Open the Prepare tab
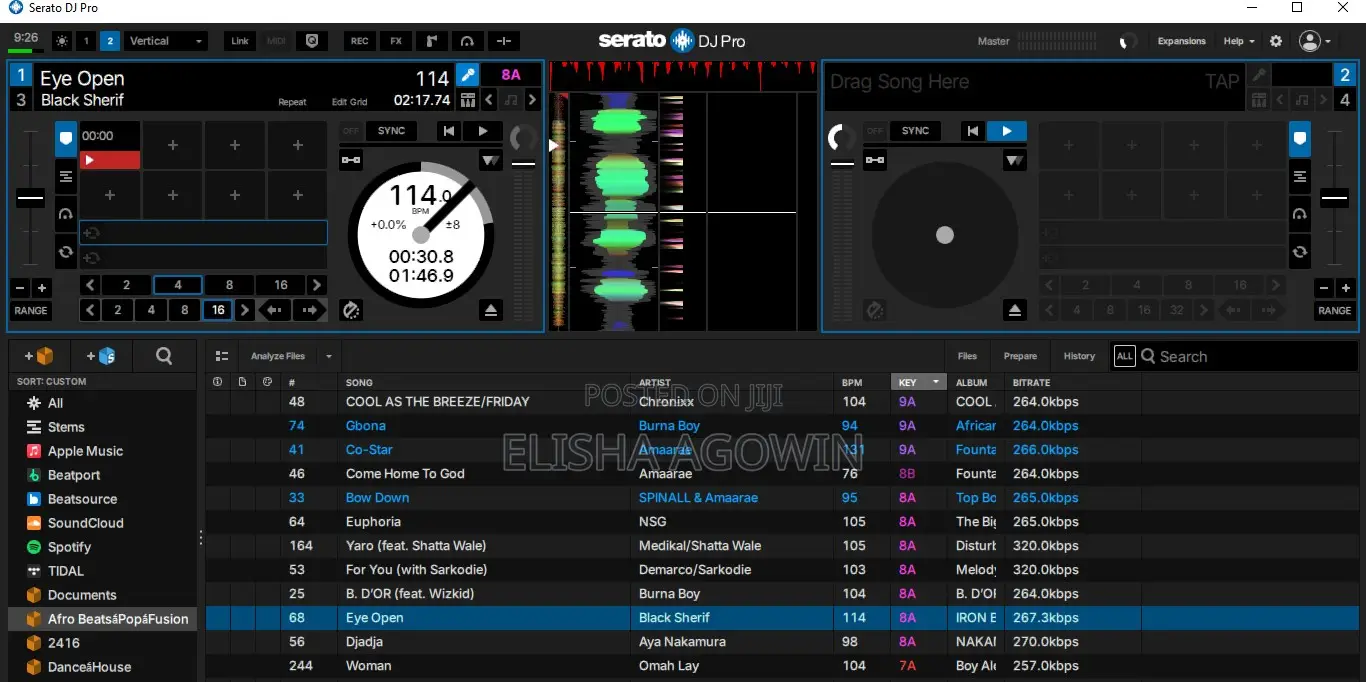 [1020, 356]
